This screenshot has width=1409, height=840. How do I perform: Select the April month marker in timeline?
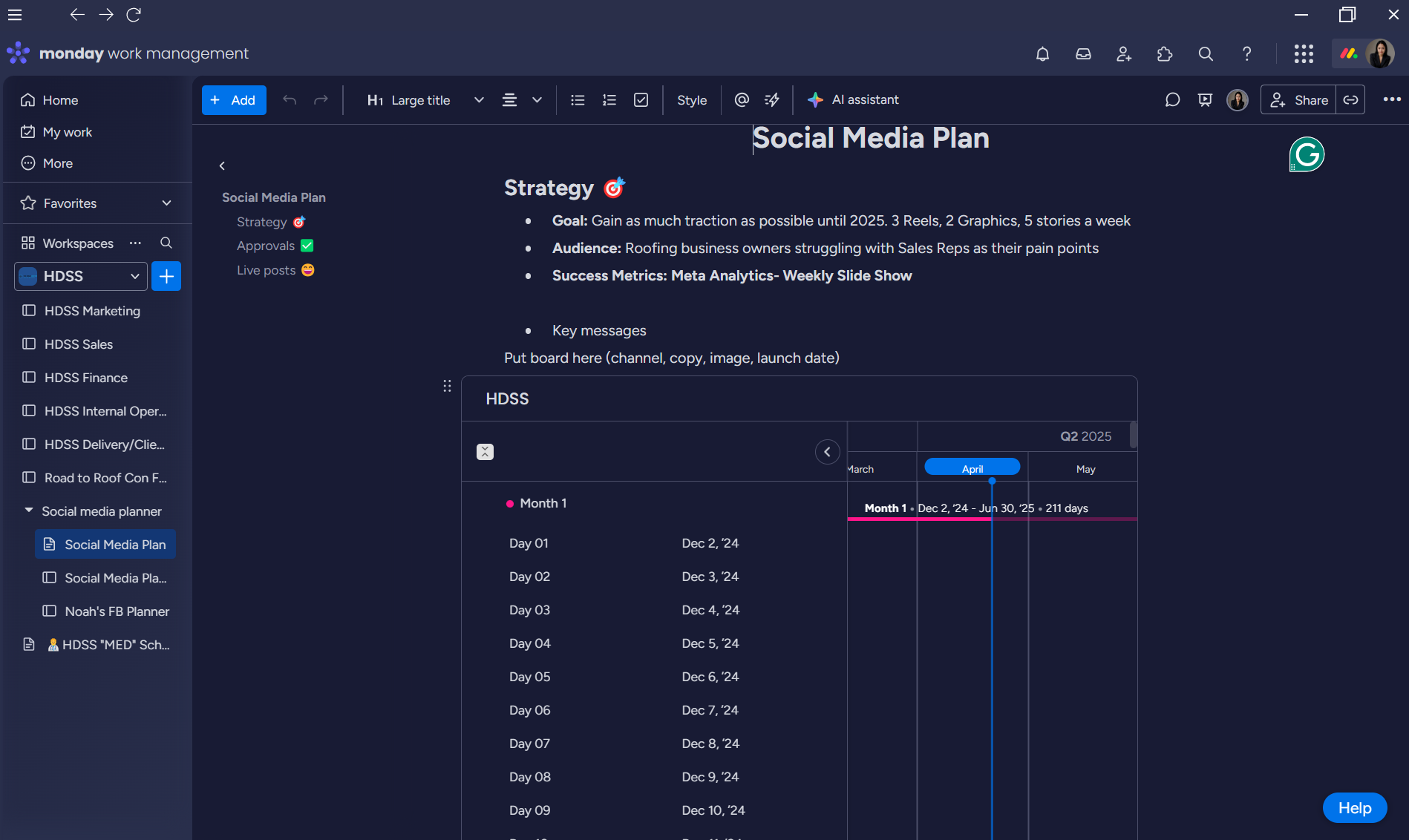coord(972,468)
